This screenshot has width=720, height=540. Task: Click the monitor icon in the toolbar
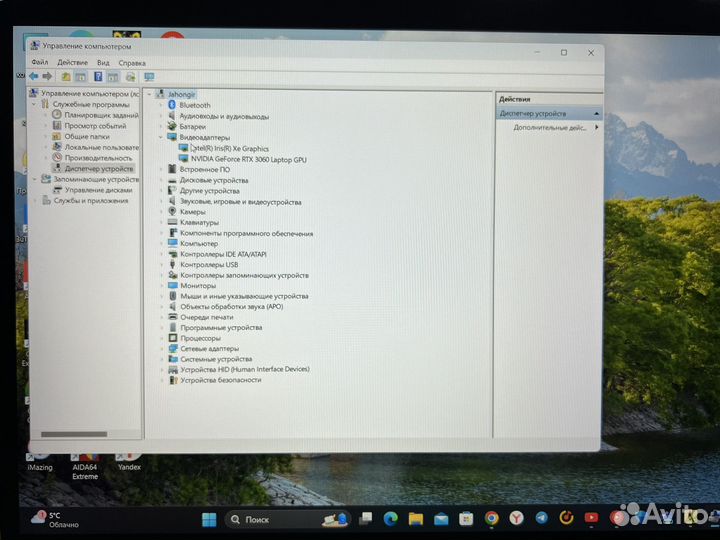[149, 76]
